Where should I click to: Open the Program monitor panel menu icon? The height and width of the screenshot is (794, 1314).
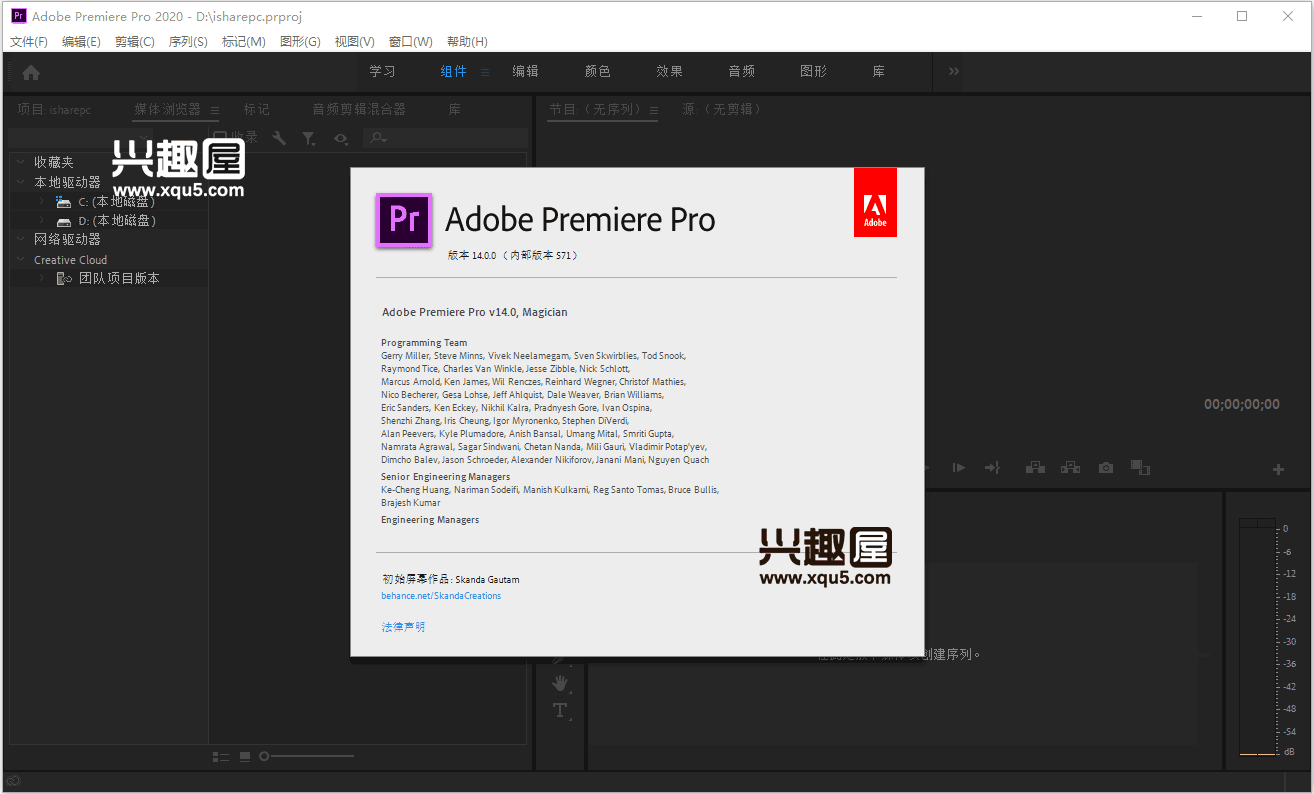[653, 110]
